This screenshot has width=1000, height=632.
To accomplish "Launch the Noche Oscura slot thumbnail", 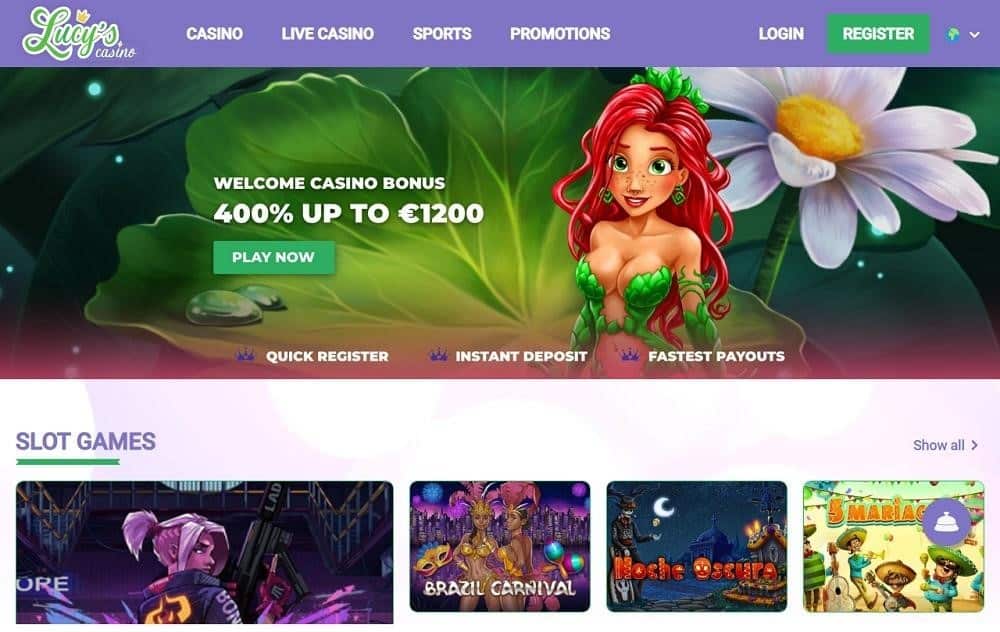I will [696, 547].
